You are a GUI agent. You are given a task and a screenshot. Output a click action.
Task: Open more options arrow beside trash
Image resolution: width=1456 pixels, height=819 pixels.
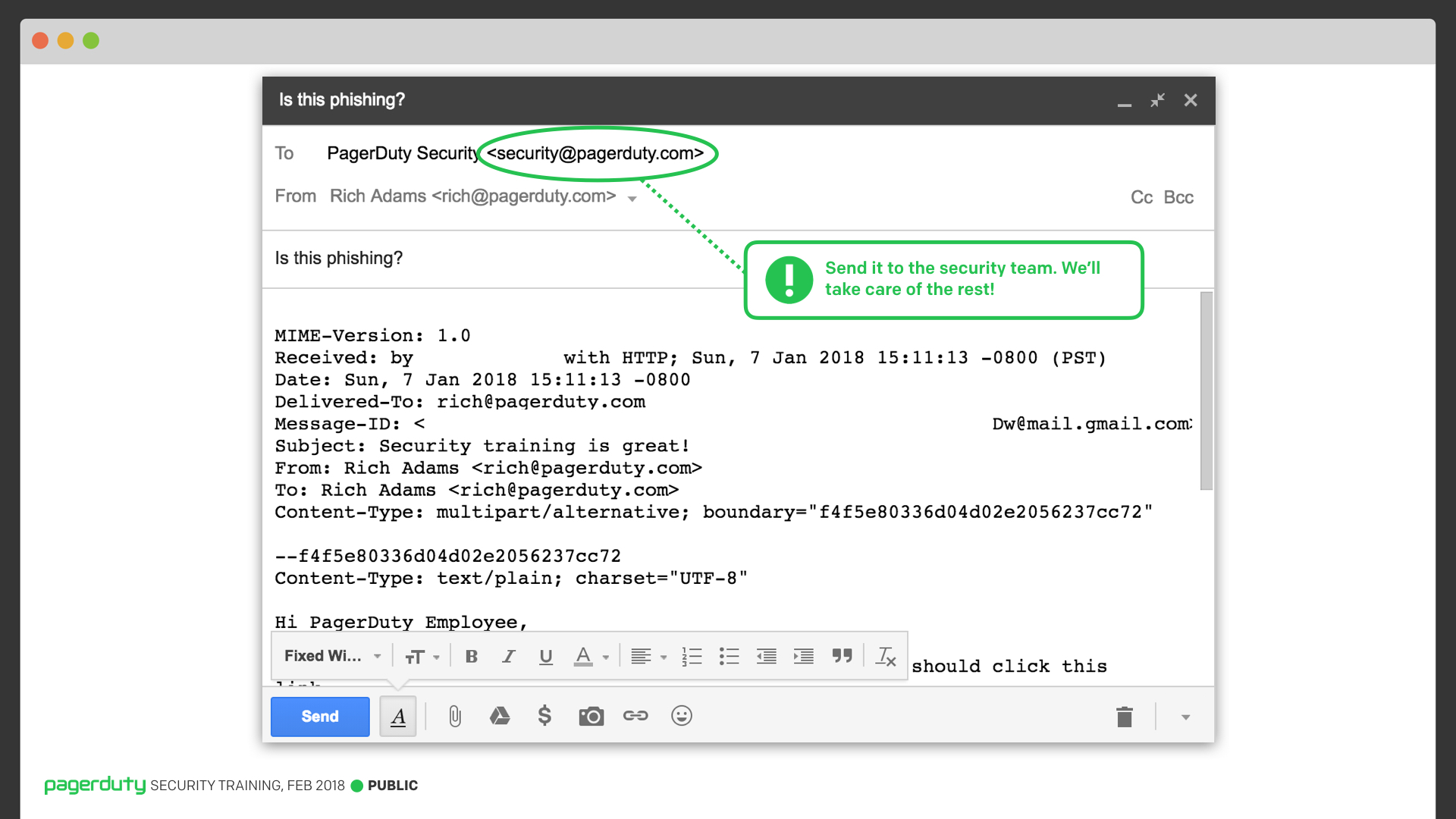click(1185, 717)
